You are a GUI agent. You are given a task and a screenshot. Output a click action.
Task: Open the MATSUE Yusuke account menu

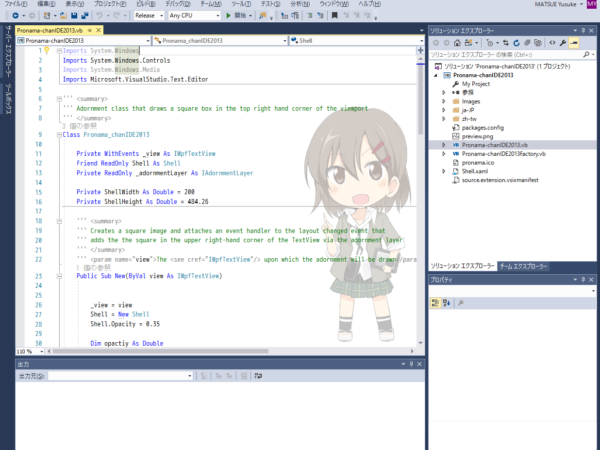(x=559, y=4)
